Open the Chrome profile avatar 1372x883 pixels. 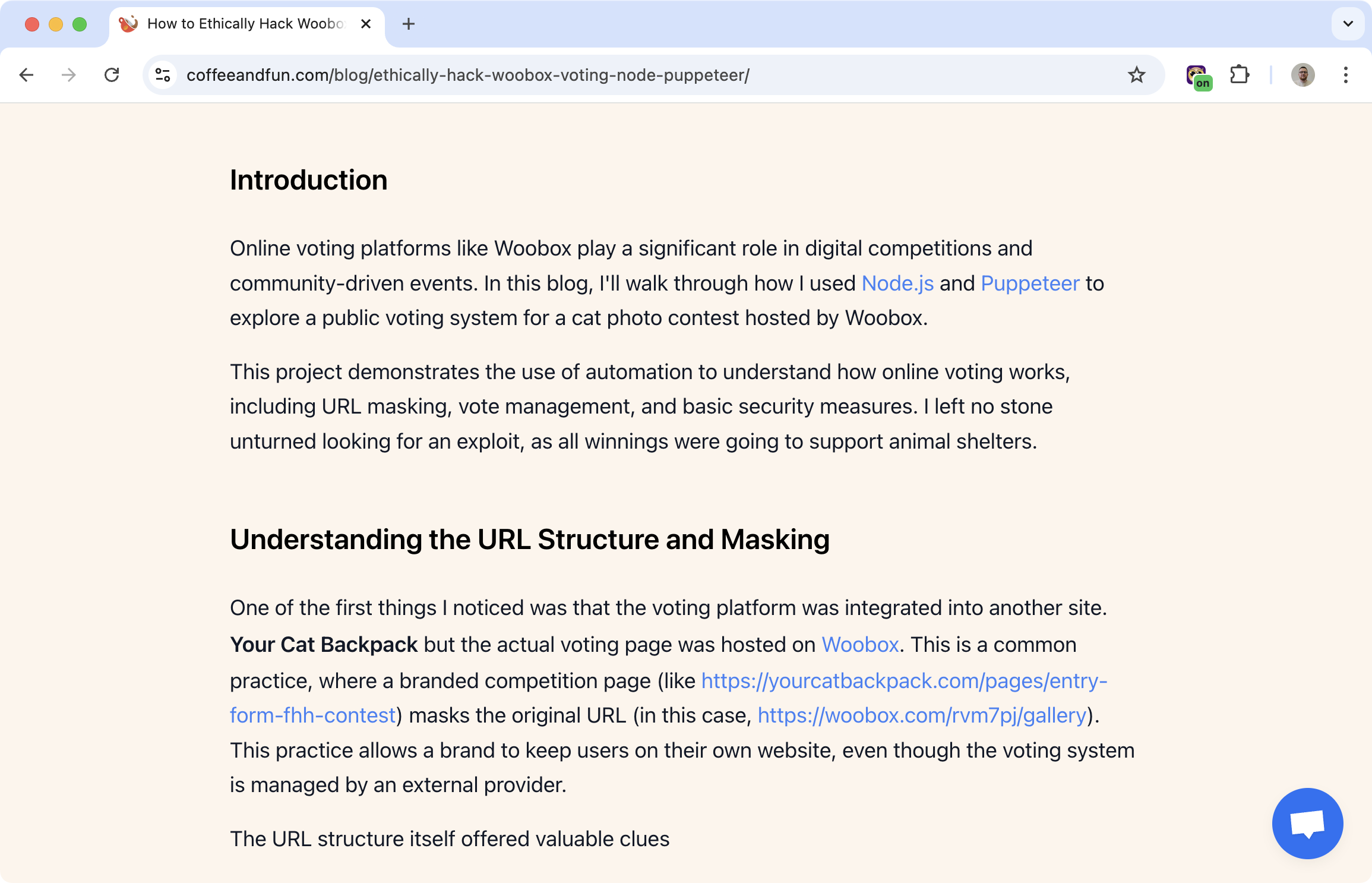click(x=1303, y=75)
